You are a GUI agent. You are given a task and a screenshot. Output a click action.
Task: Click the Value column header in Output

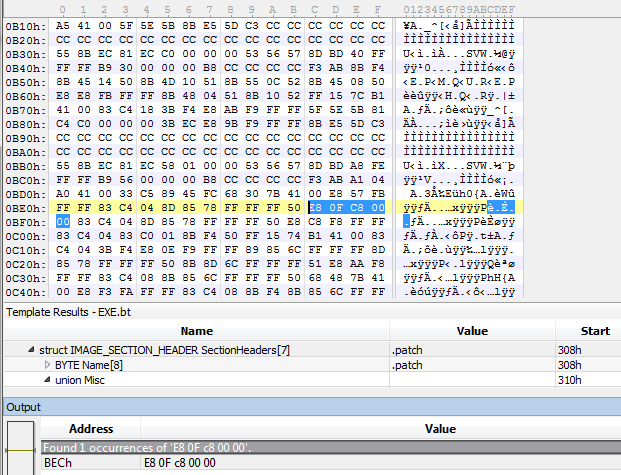pos(440,429)
